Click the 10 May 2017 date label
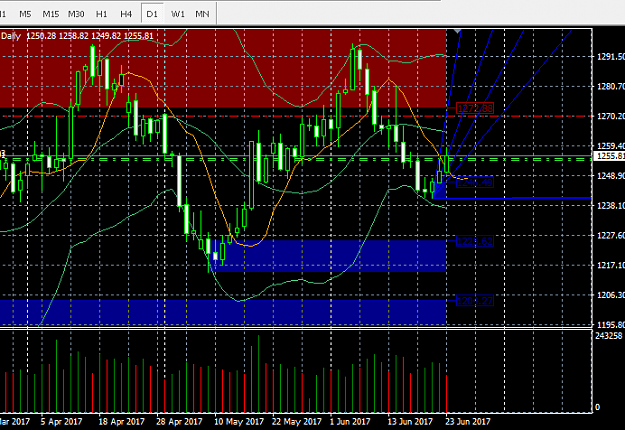This screenshot has height=430, width=625. tap(239, 421)
